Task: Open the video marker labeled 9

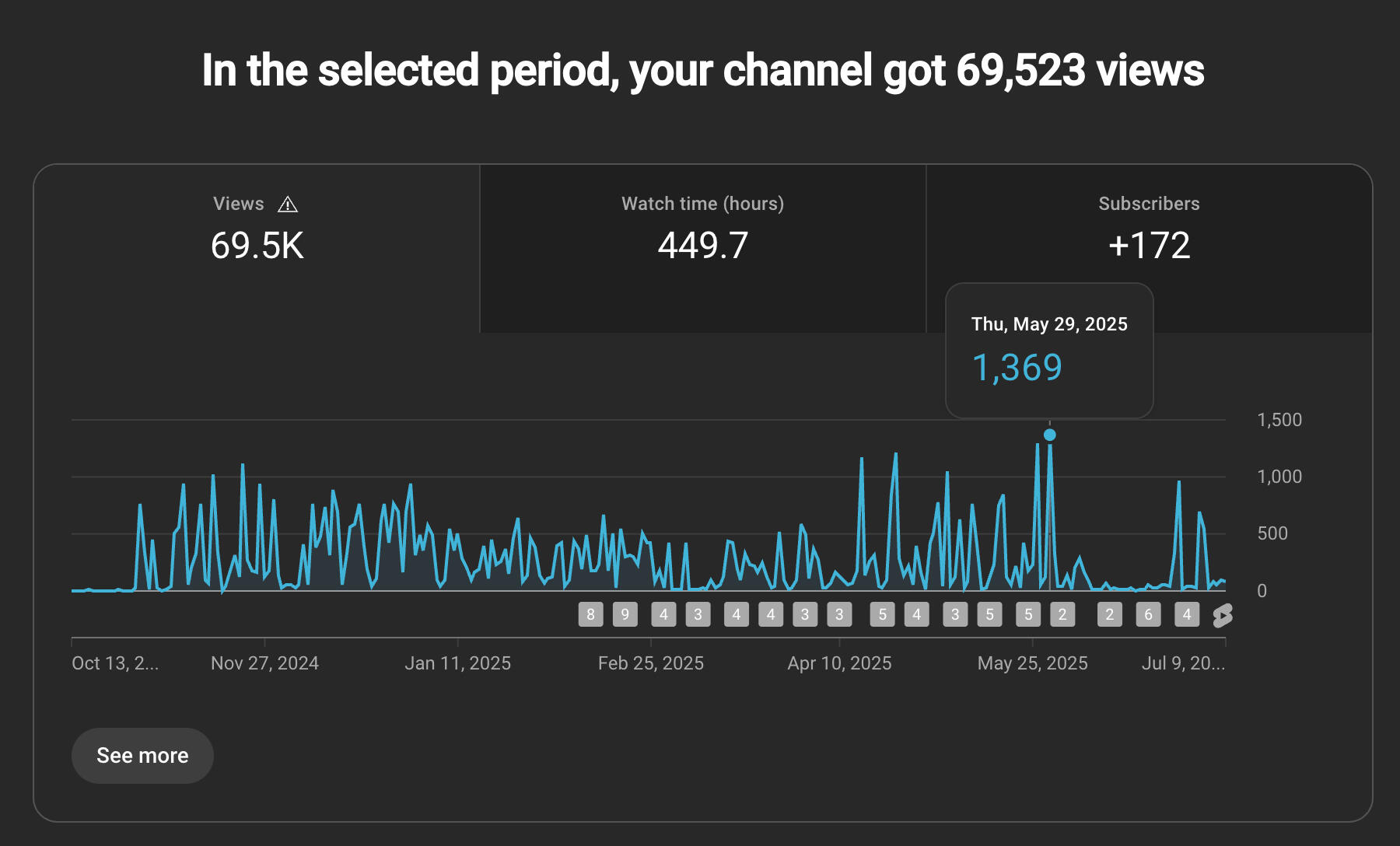Action: (625, 614)
